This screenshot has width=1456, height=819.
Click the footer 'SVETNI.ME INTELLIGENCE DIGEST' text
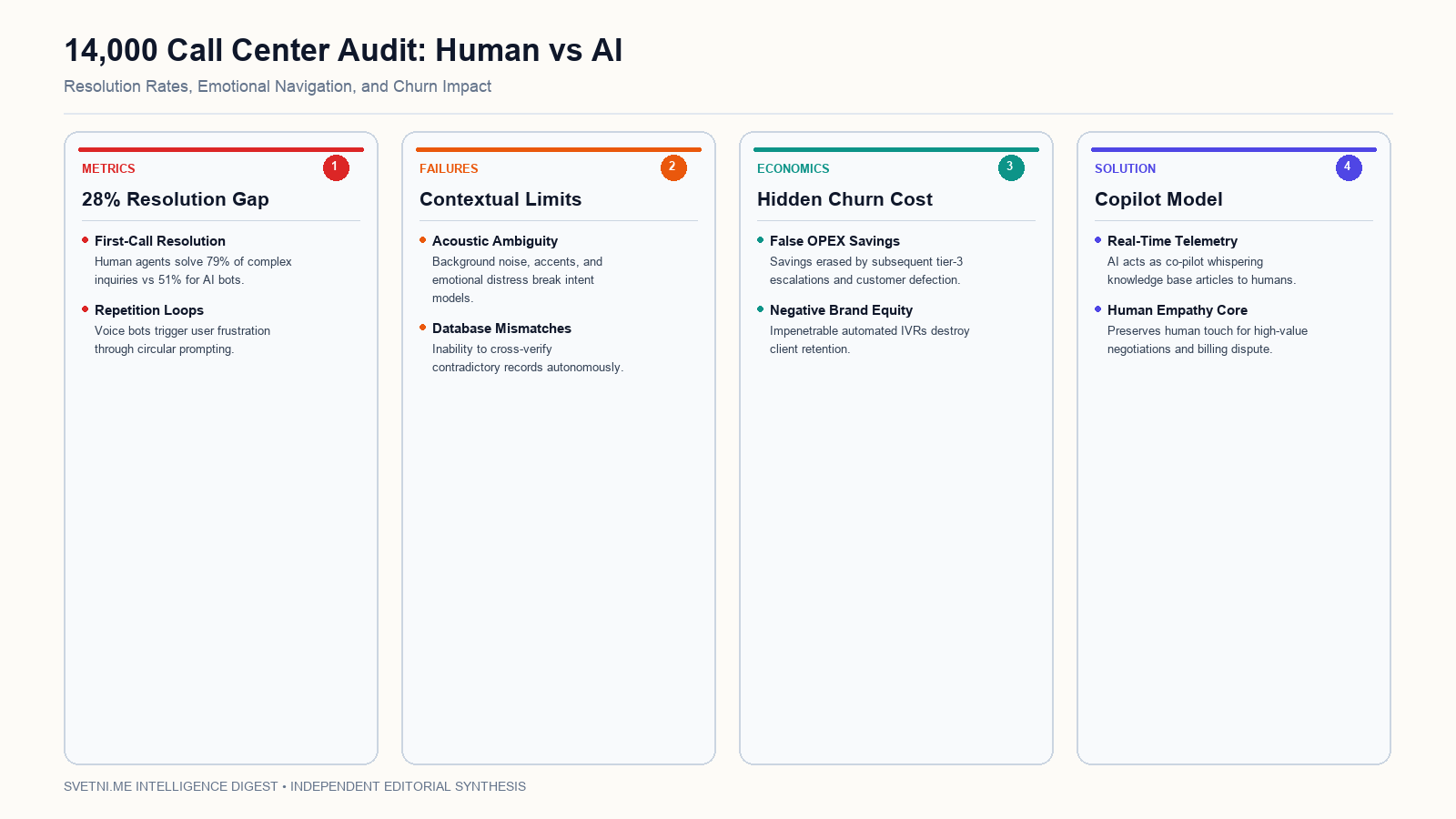click(171, 786)
